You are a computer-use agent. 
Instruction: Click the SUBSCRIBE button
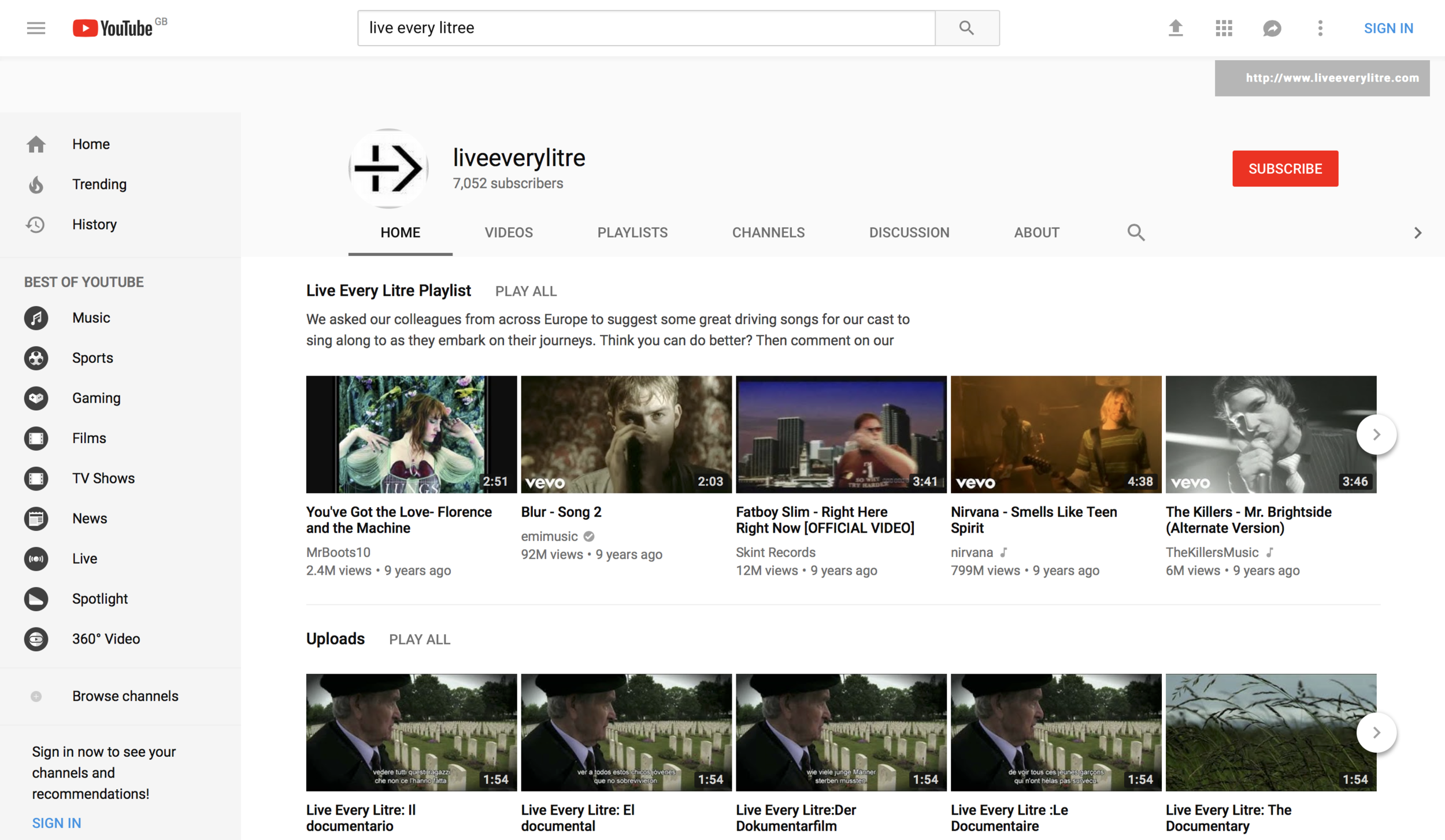click(x=1285, y=169)
